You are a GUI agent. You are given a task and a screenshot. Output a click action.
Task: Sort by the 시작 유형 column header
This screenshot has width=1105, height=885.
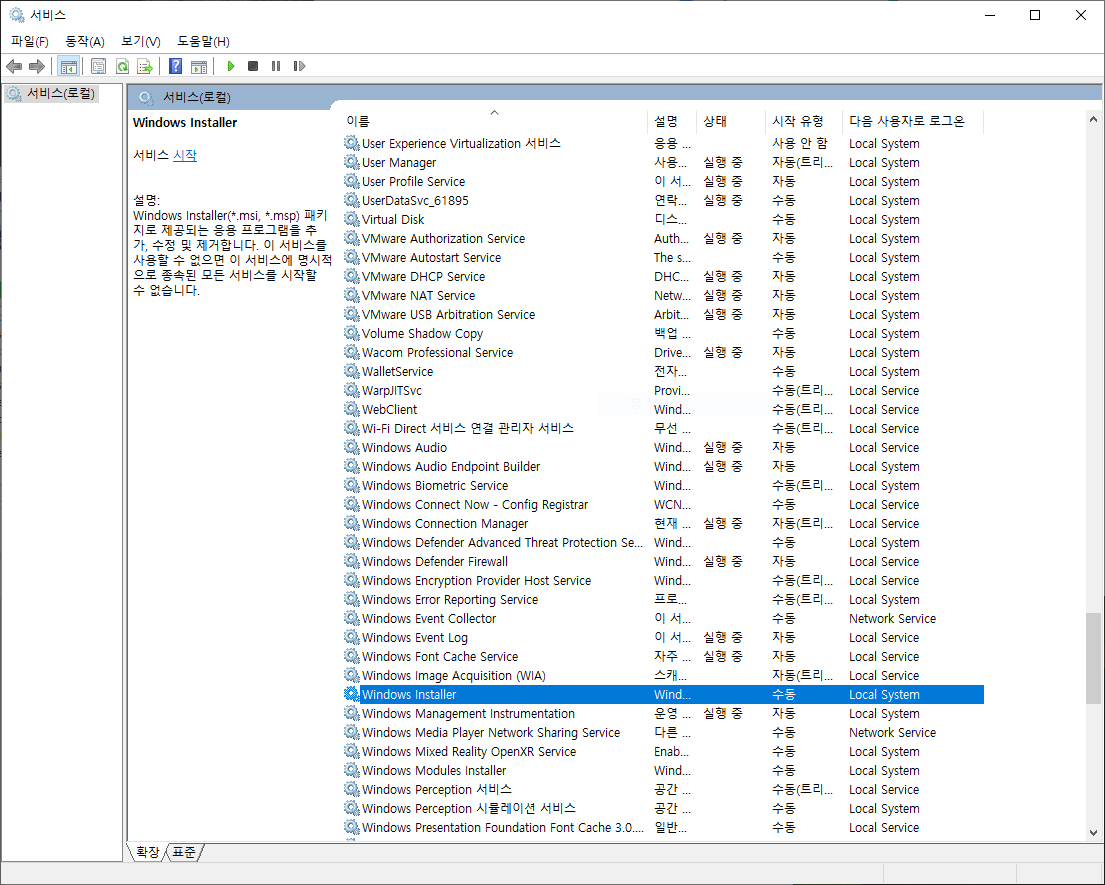[x=803, y=121]
